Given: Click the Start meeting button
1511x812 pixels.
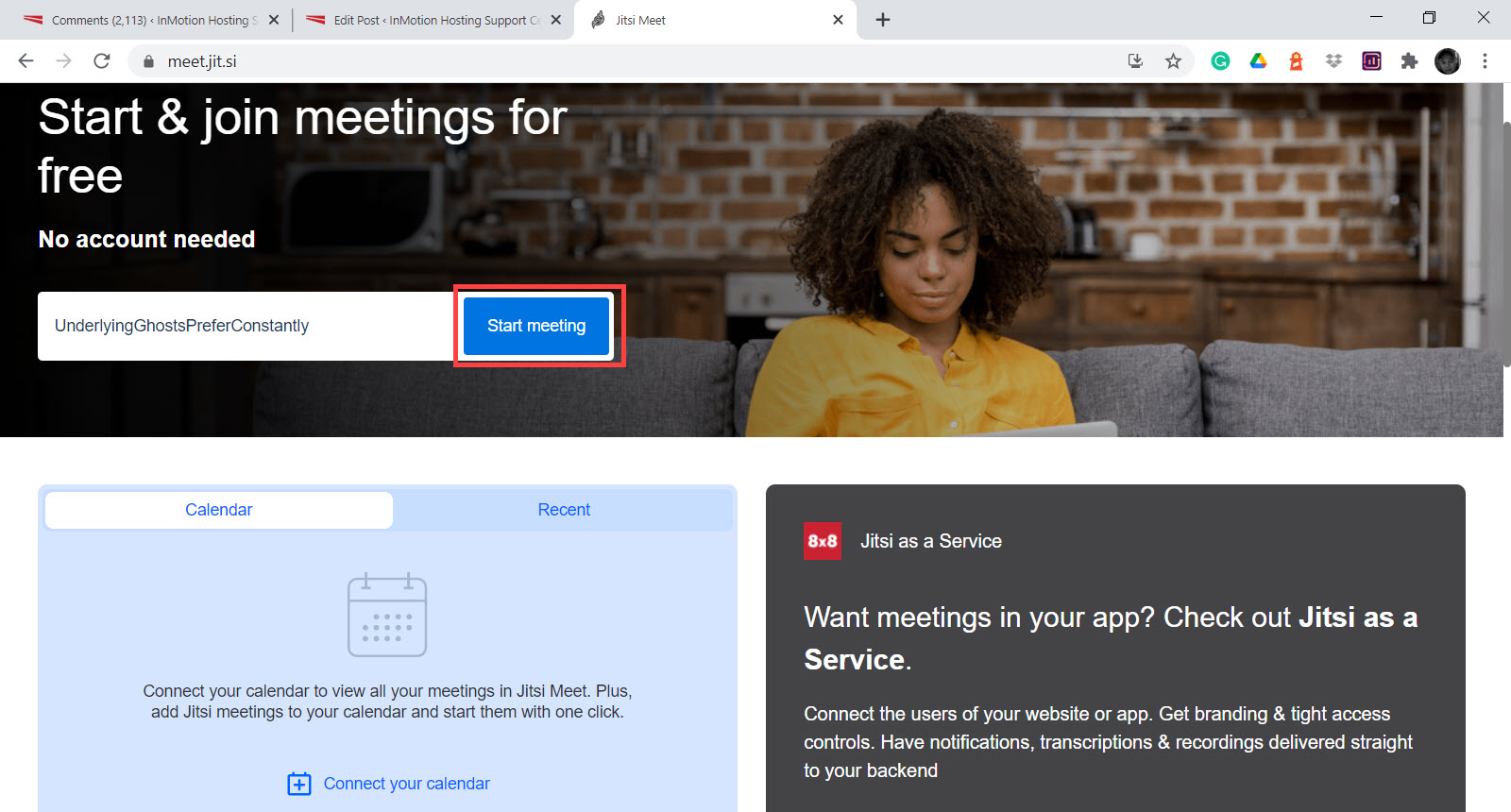Looking at the screenshot, I should click(536, 326).
